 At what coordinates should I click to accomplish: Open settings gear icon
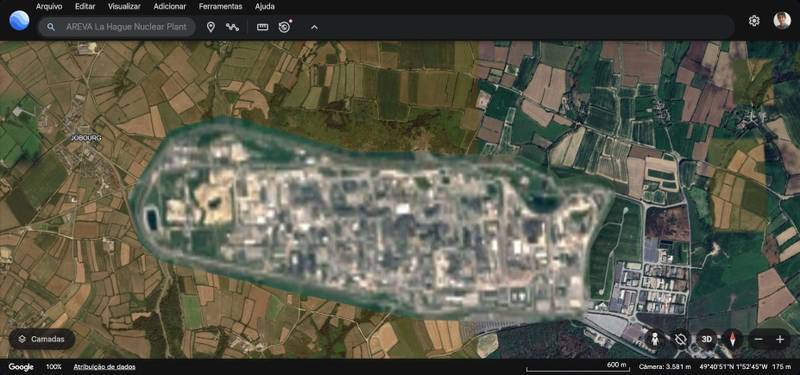[754, 21]
